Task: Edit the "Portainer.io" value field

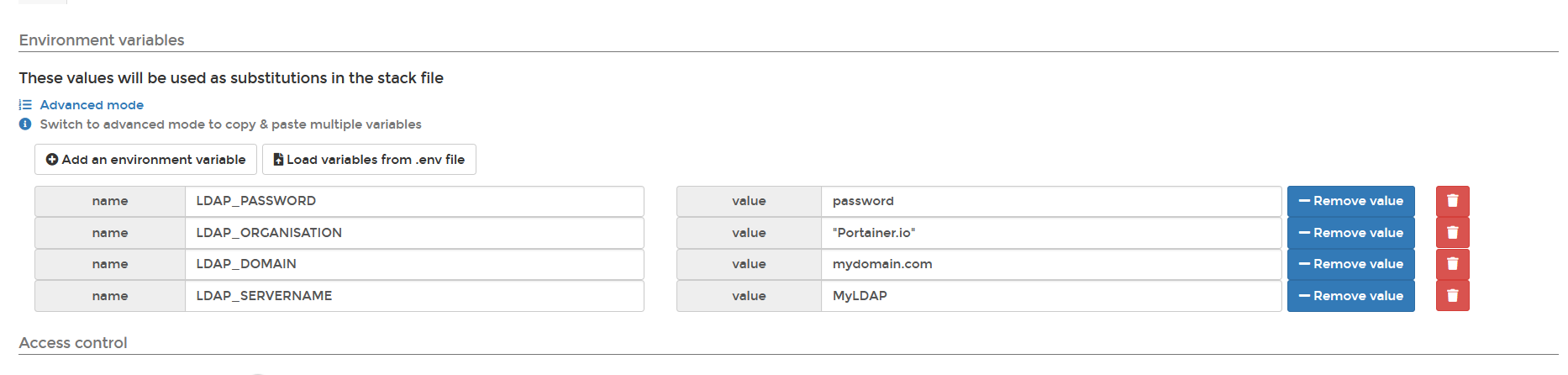Action: coord(1051,233)
